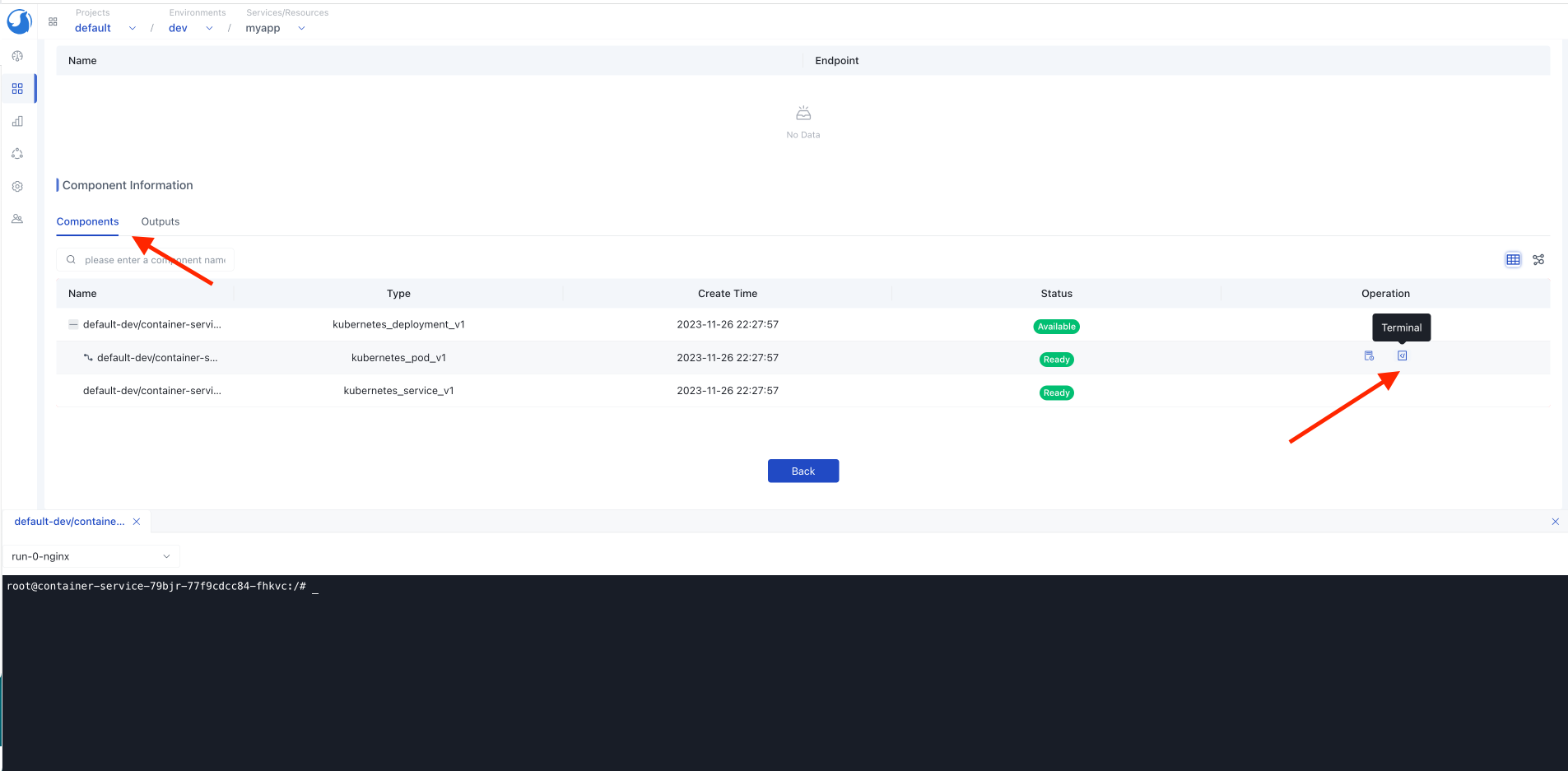1568x771 pixels.
Task: Close the entire terminal panel
Action: coord(1555,522)
